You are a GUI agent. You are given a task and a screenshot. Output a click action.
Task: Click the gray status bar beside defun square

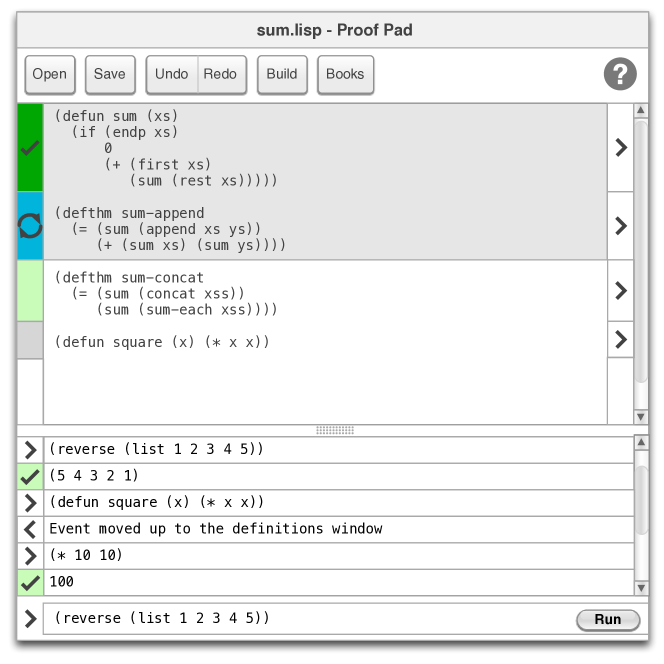pyautogui.click(x=30, y=340)
